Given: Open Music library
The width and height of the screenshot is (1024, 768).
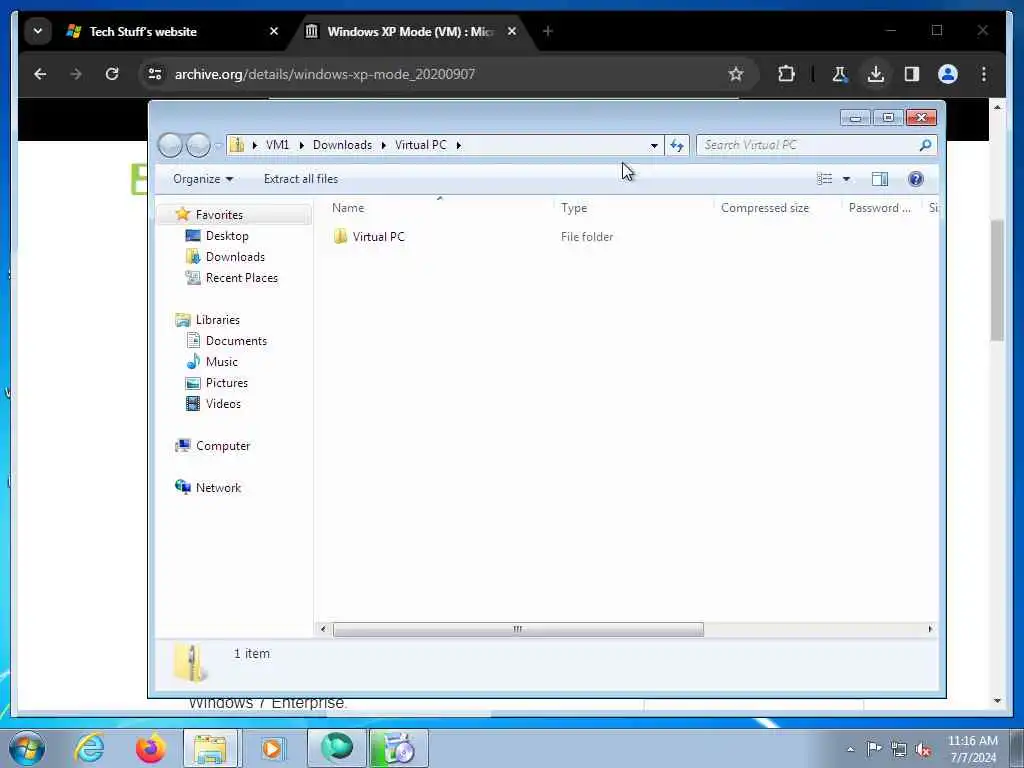Looking at the screenshot, I should point(221,362).
